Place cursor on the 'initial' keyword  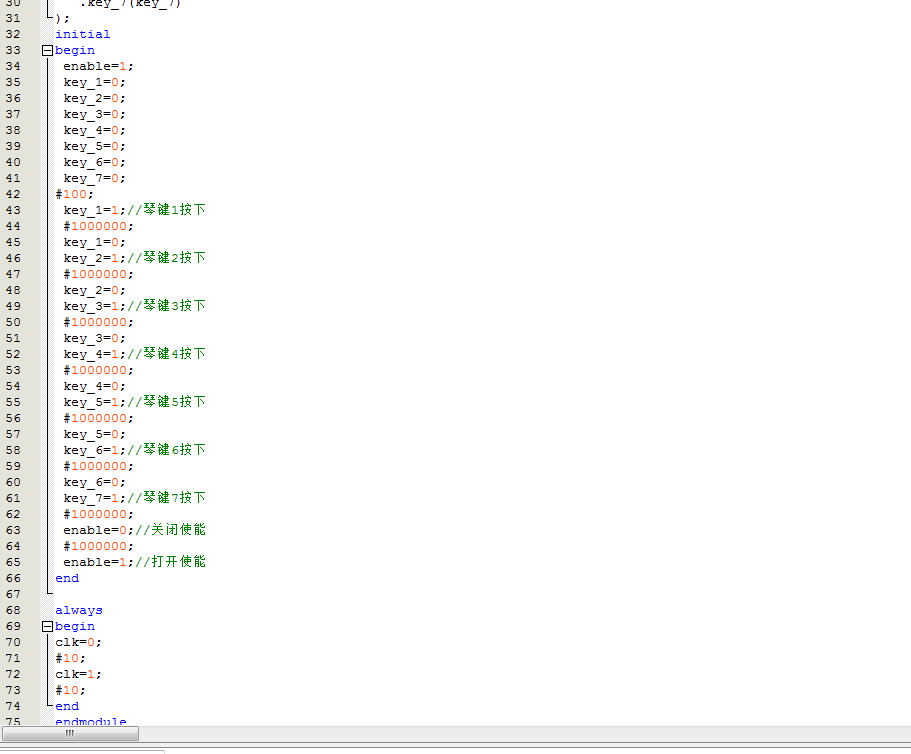tap(82, 34)
